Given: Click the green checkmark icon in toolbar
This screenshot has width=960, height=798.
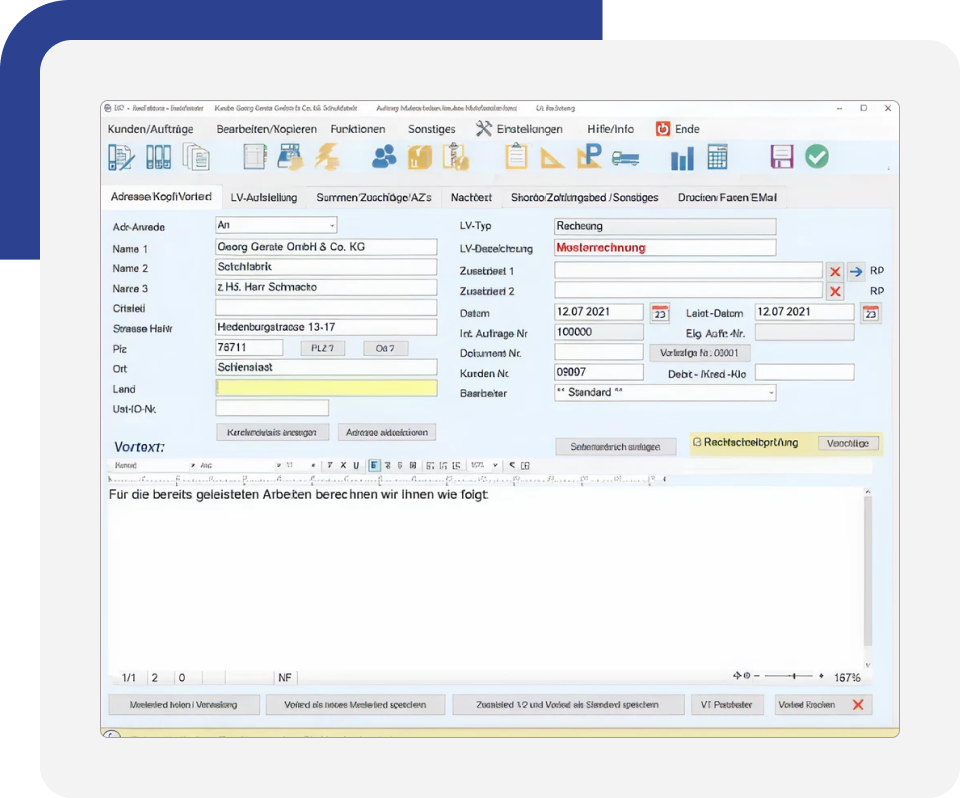Looking at the screenshot, I should tap(817, 157).
